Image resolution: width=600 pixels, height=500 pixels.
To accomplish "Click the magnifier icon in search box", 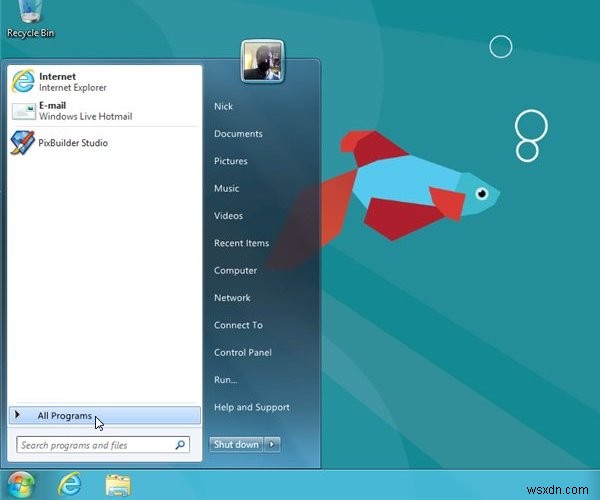I will click(x=180, y=445).
